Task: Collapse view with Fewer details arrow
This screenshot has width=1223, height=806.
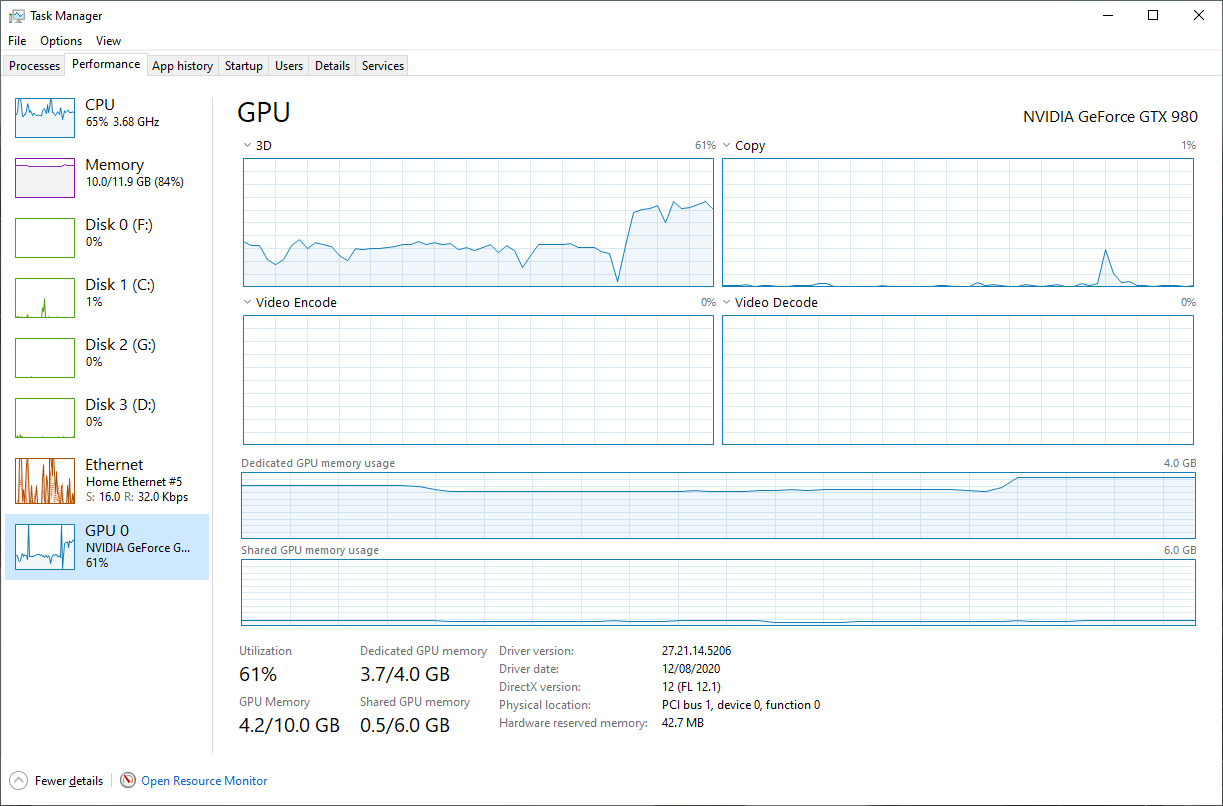Action: 18,781
